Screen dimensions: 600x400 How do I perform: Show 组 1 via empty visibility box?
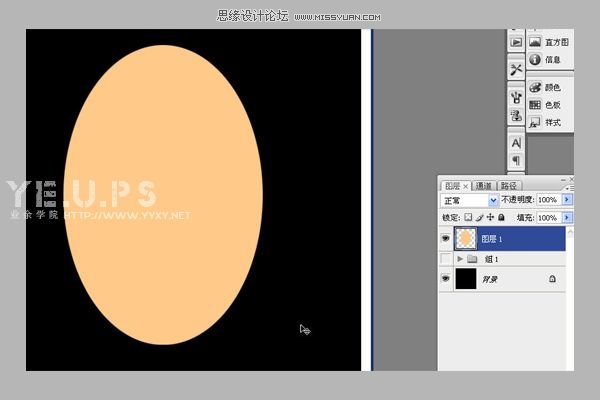pos(446,259)
